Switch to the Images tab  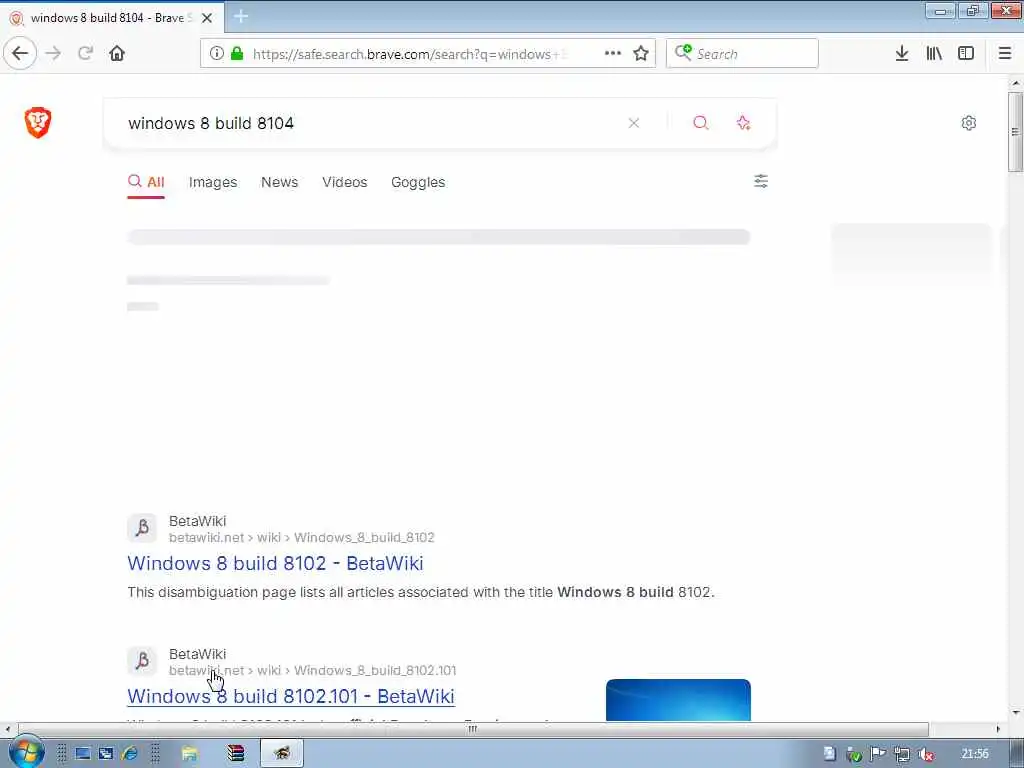213,182
